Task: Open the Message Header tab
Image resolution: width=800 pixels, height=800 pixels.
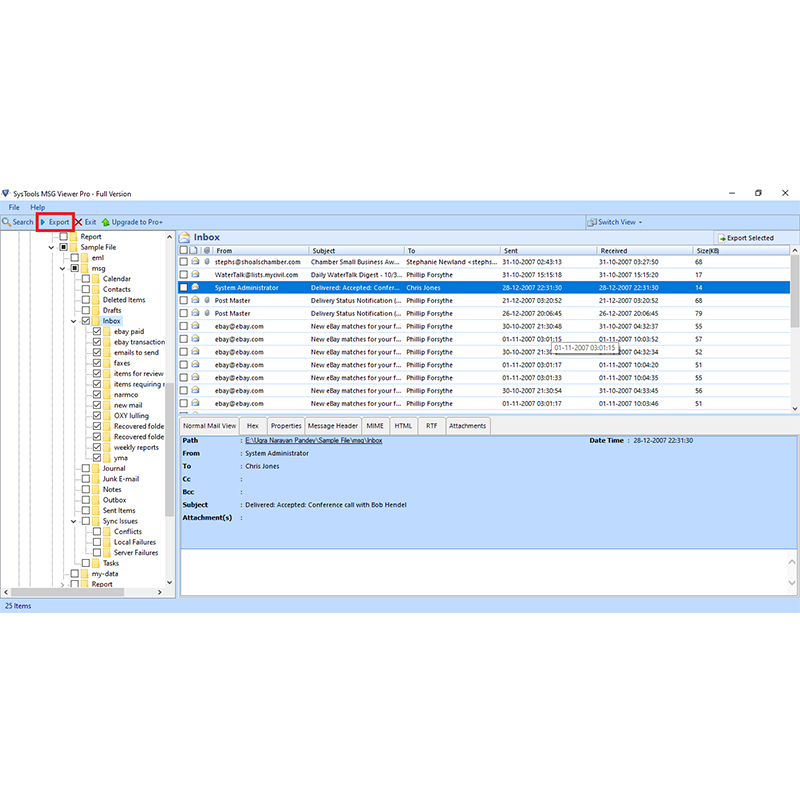Action: pyautogui.click(x=333, y=426)
